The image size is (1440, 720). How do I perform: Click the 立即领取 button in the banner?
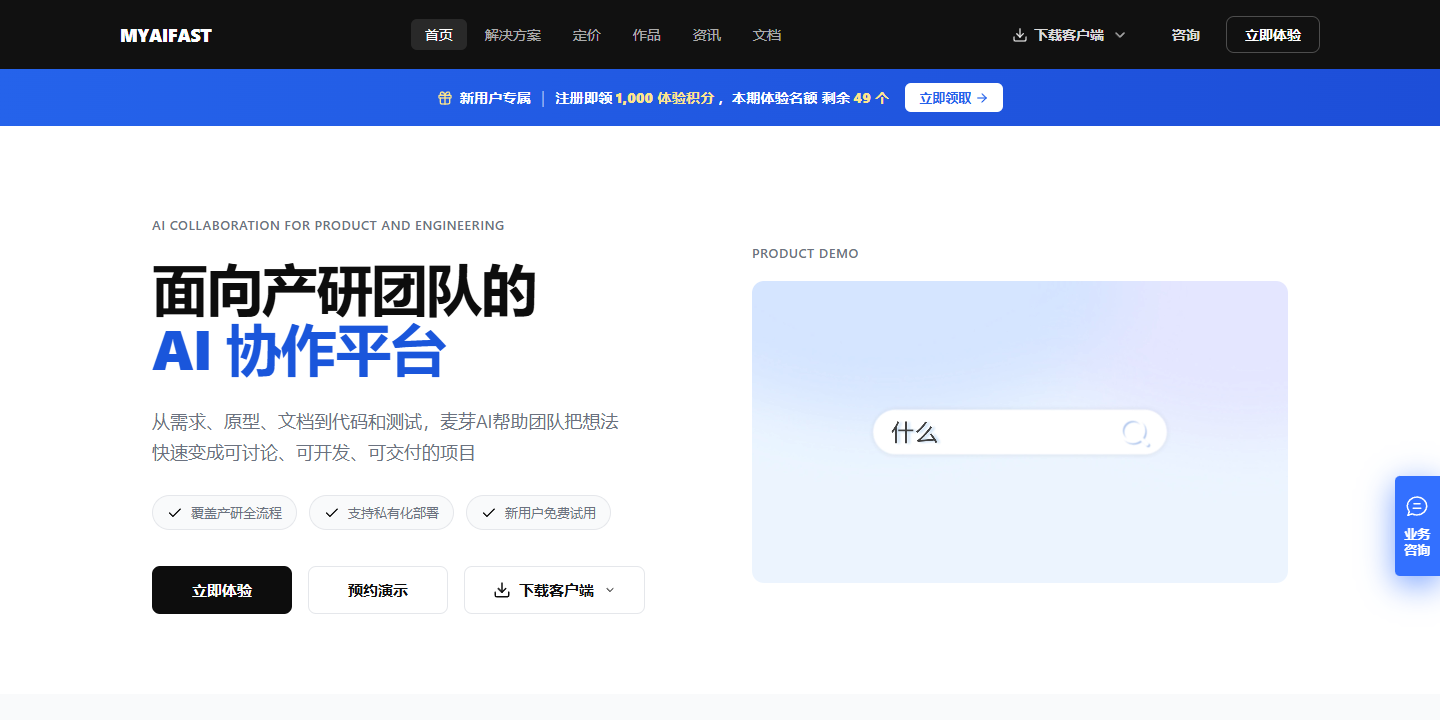[x=954, y=98]
